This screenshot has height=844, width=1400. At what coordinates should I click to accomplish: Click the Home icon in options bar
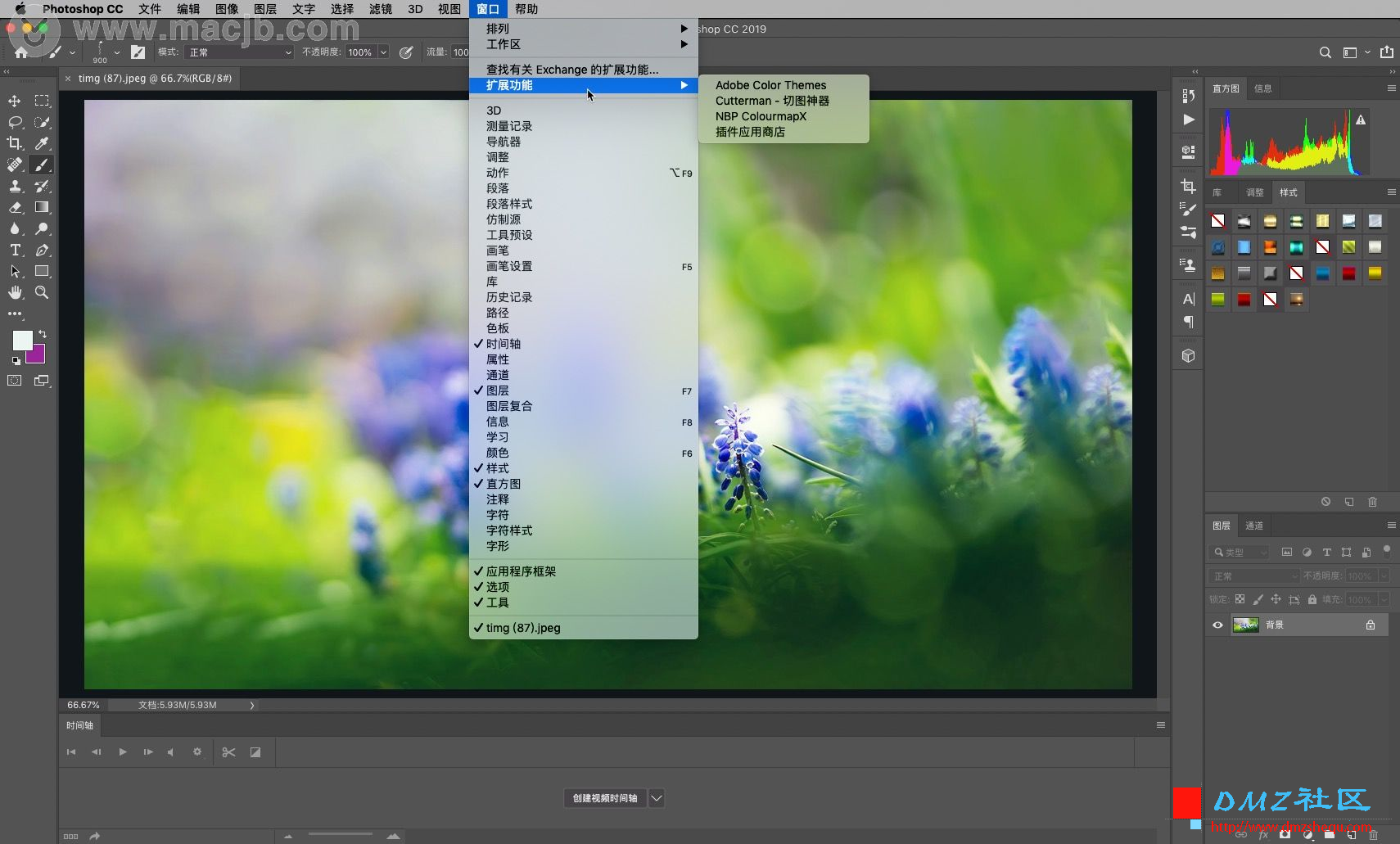(x=21, y=52)
